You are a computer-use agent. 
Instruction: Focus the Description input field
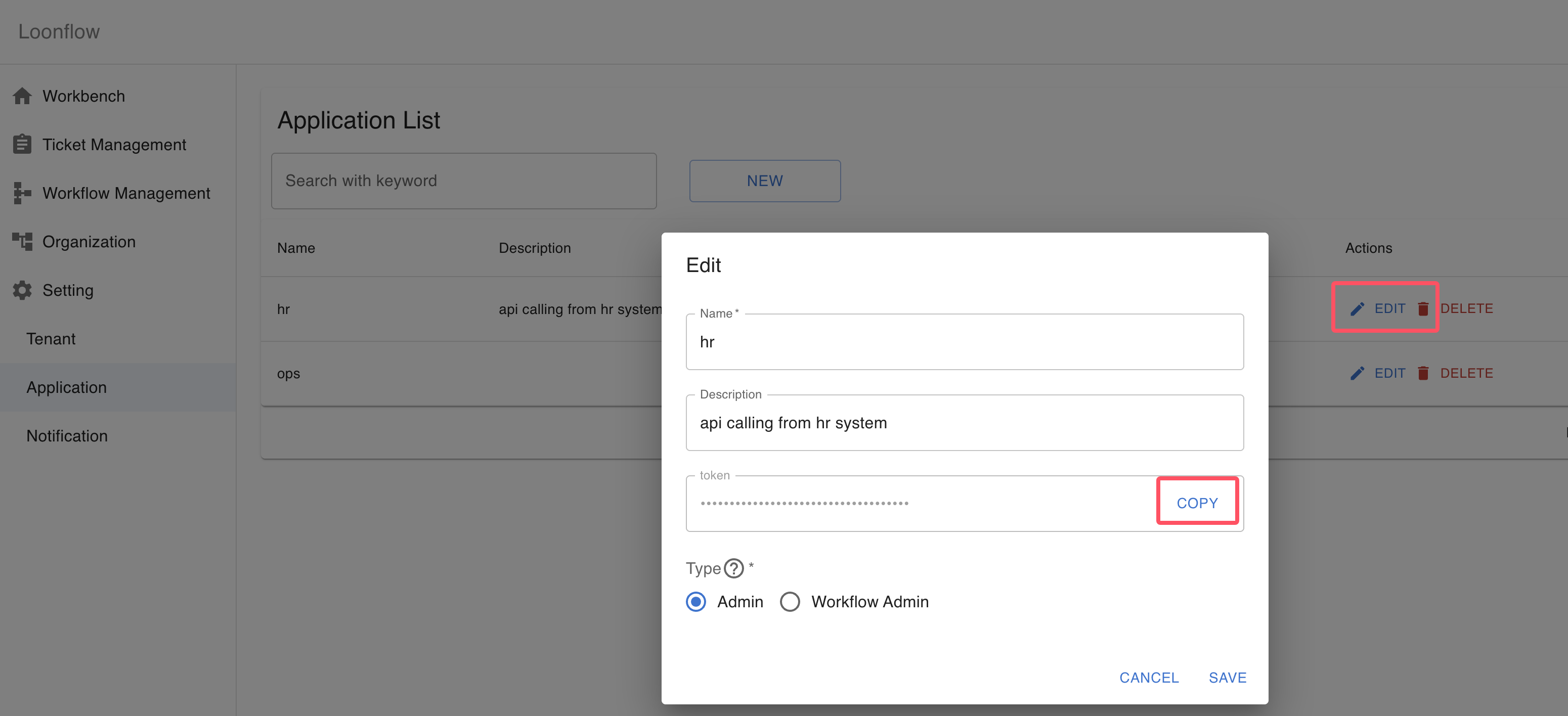point(965,423)
